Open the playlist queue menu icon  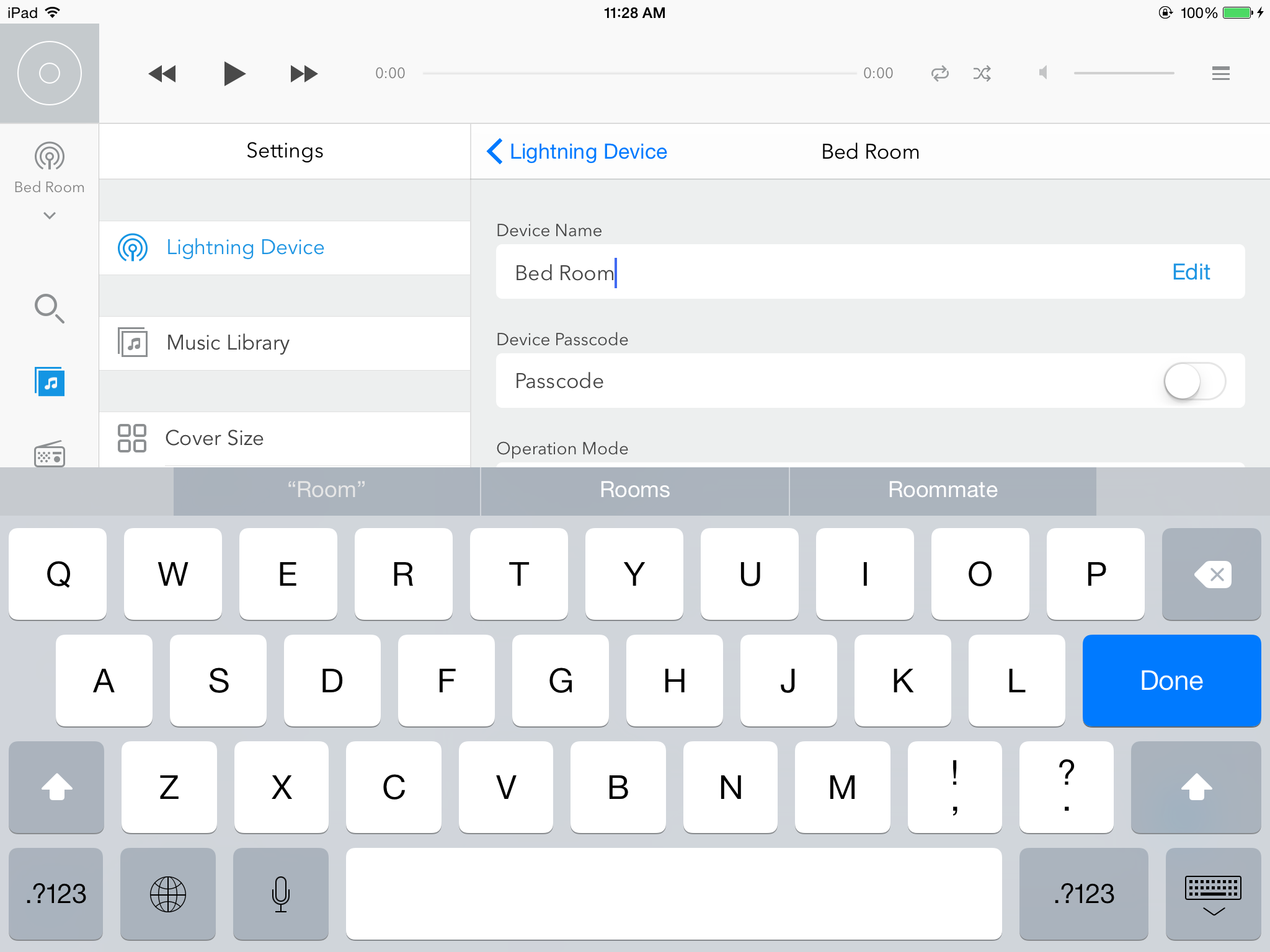1220,74
